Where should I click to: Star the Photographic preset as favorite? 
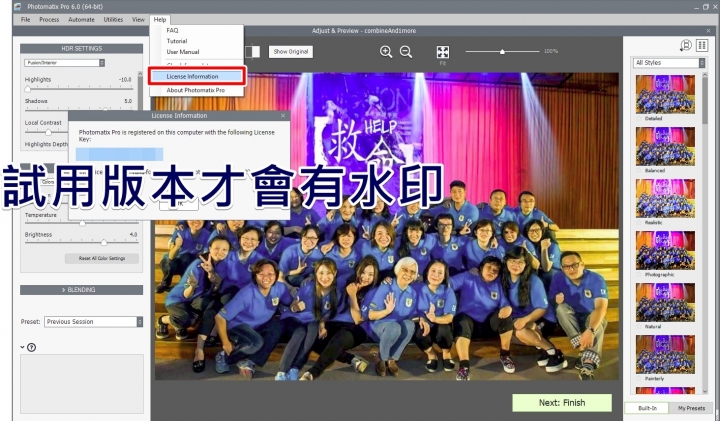click(x=639, y=275)
